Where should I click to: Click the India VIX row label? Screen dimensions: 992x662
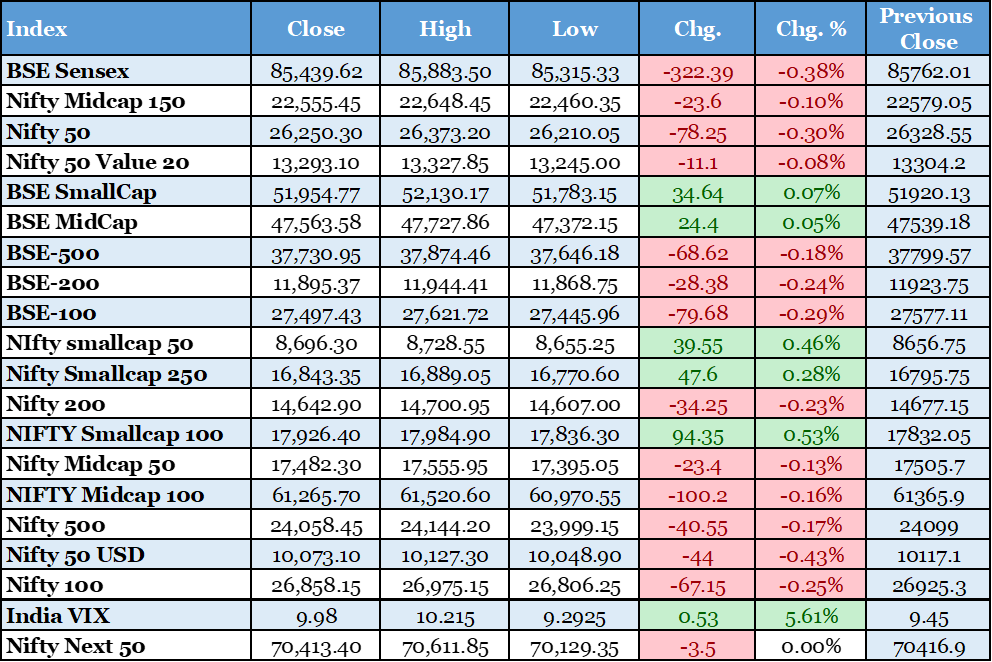click(57, 616)
